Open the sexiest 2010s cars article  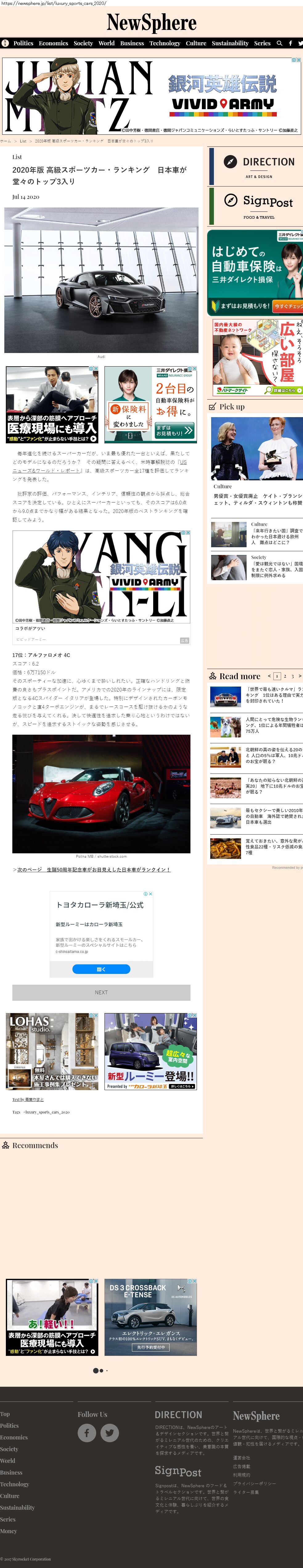click(274, 816)
